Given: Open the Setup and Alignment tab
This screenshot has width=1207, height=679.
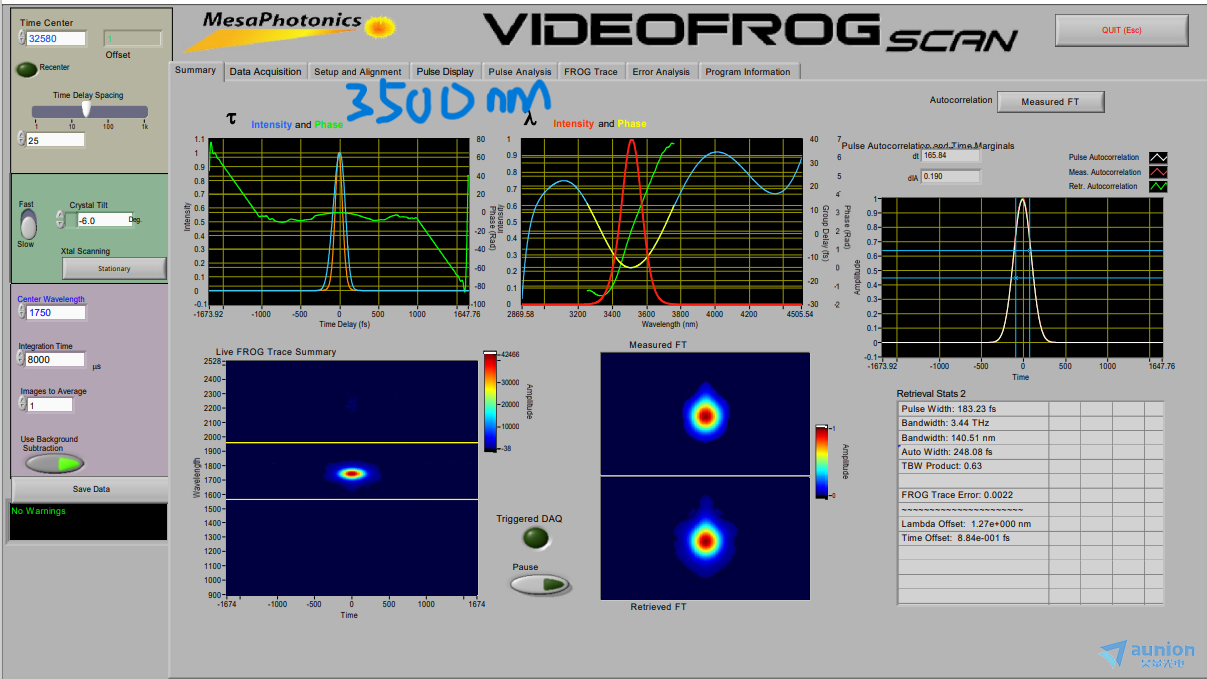Looking at the screenshot, I should point(357,72).
